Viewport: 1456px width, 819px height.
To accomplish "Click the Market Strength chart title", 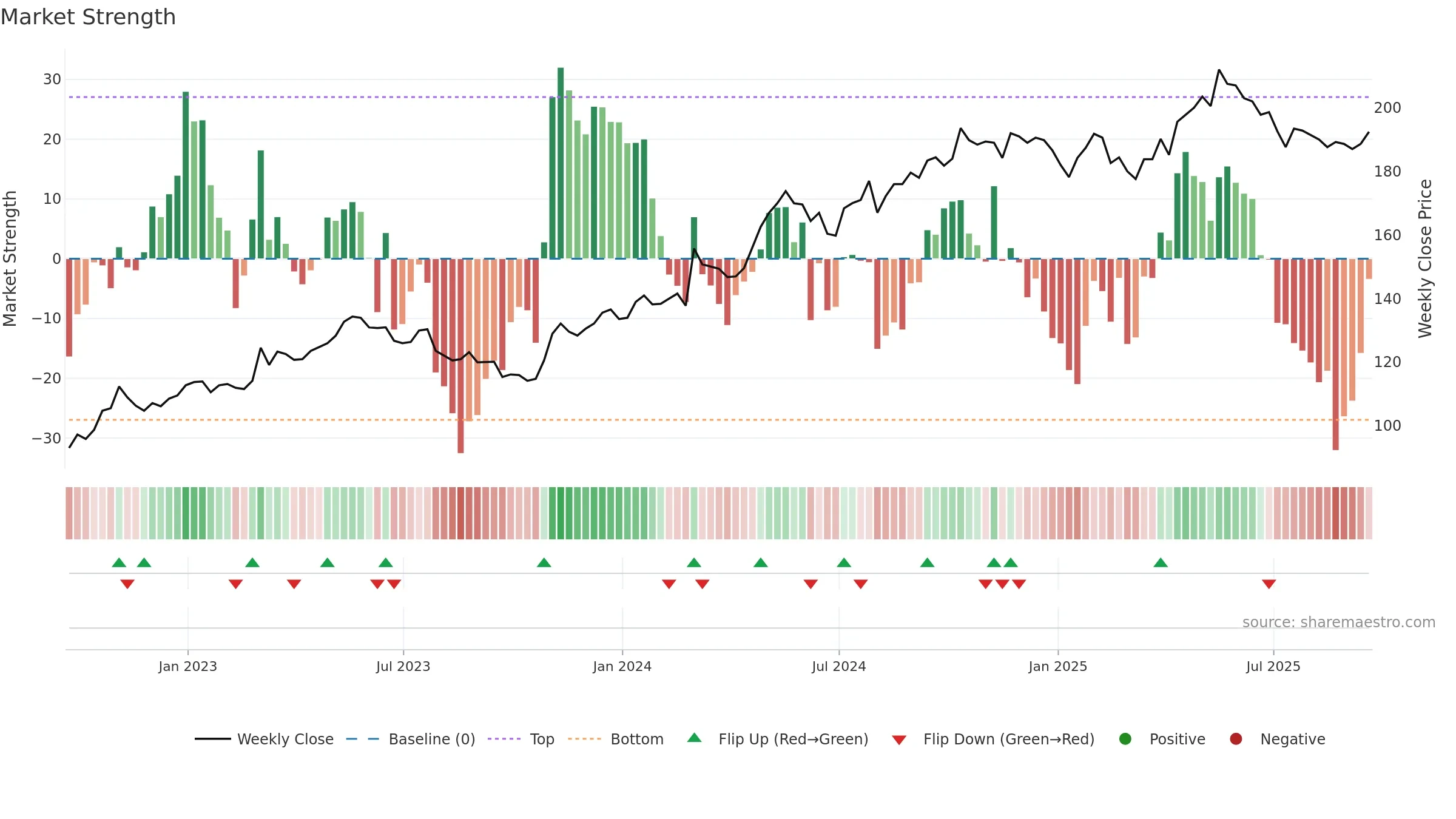I will (88, 17).
